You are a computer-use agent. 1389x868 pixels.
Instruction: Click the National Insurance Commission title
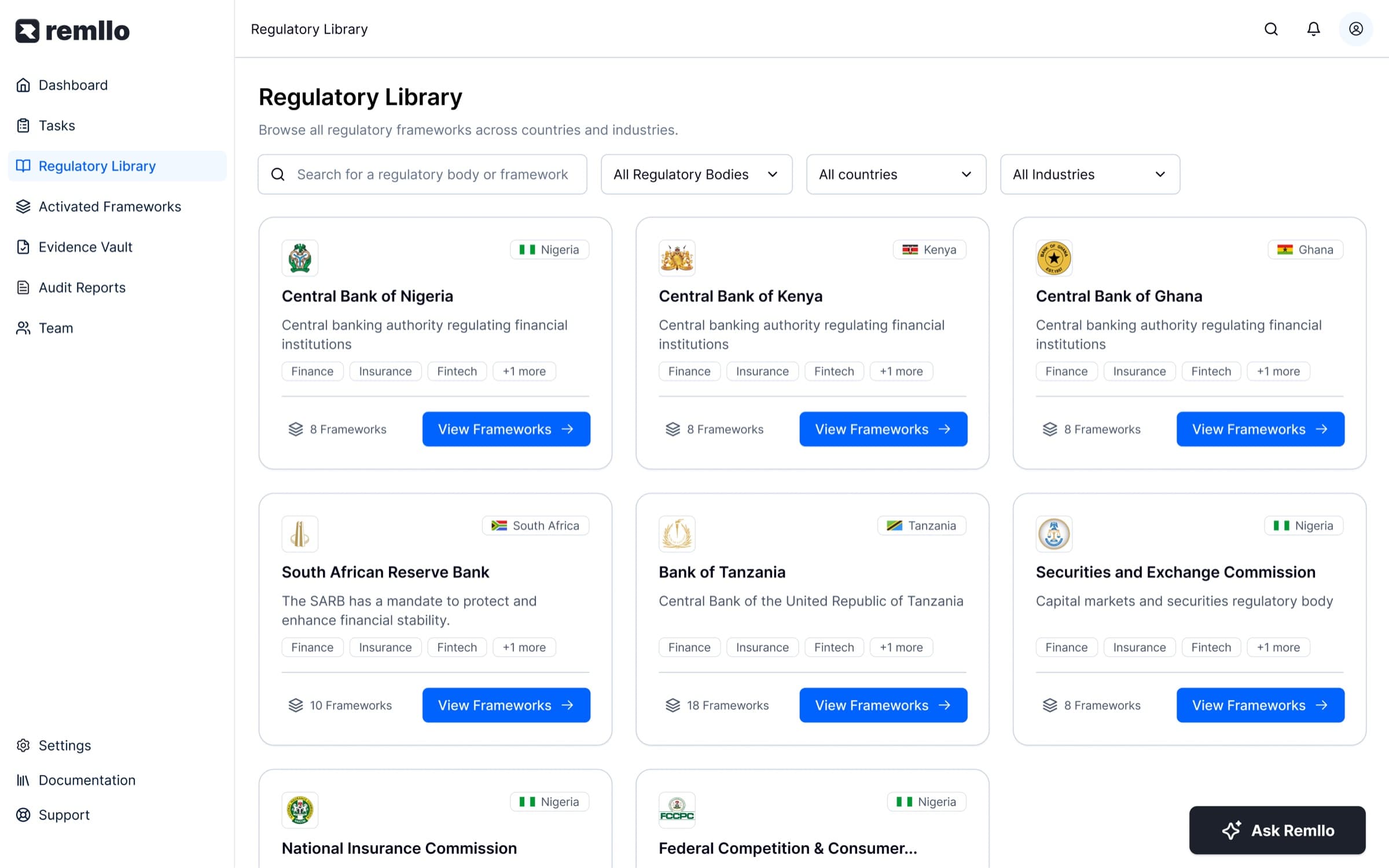click(399, 848)
